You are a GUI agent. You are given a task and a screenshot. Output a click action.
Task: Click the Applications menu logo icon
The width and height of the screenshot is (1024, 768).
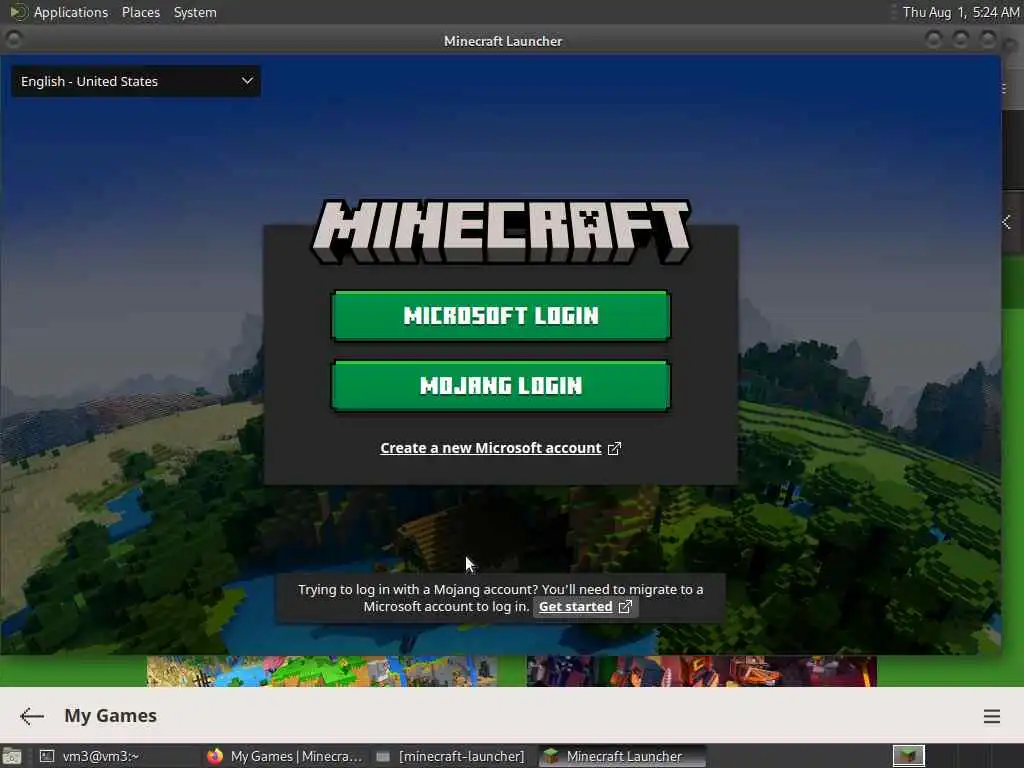[x=18, y=12]
